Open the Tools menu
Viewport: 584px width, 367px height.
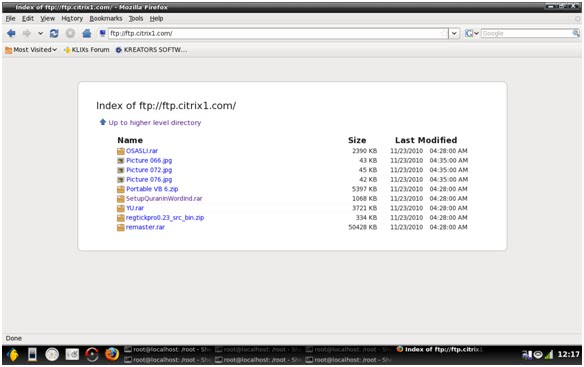(x=136, y=19)
